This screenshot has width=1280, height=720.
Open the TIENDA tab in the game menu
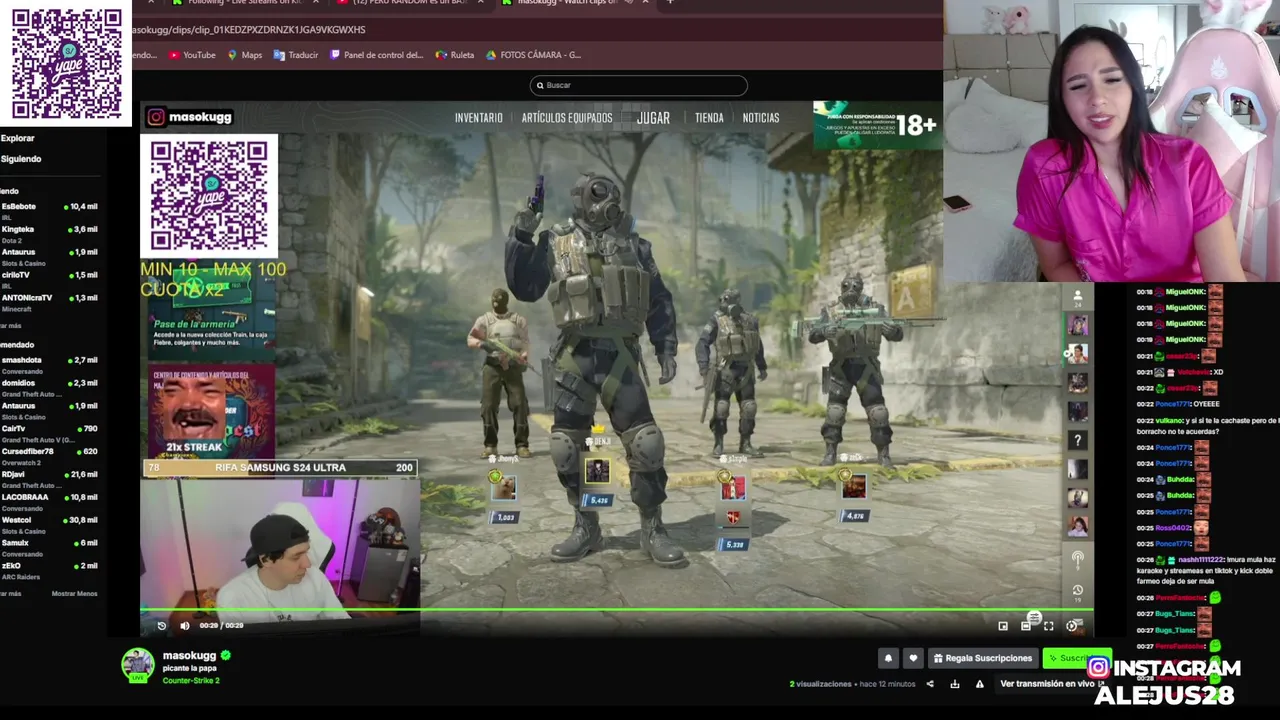click(709, 118)
